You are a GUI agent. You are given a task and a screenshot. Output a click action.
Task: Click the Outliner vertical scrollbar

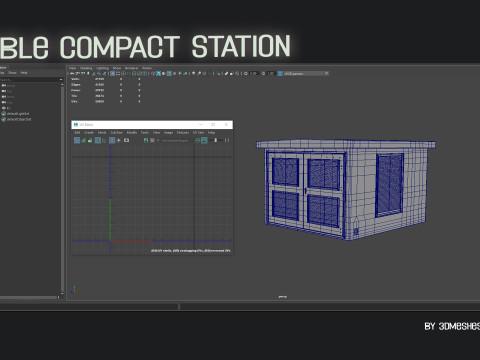coord(62,188)
